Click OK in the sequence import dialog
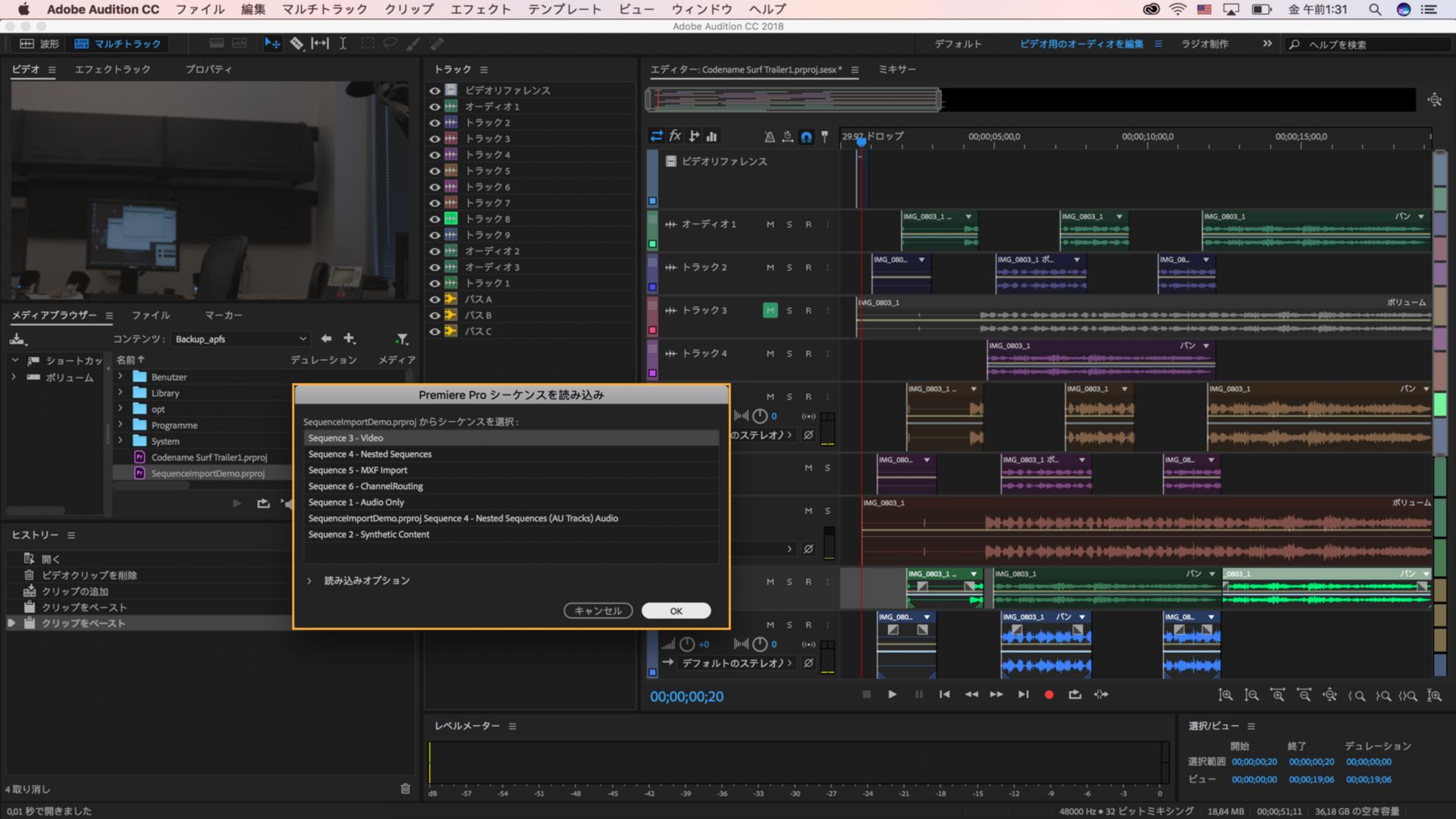The width and height of the screenshot is (1456, 819). [x=675, y=610]
